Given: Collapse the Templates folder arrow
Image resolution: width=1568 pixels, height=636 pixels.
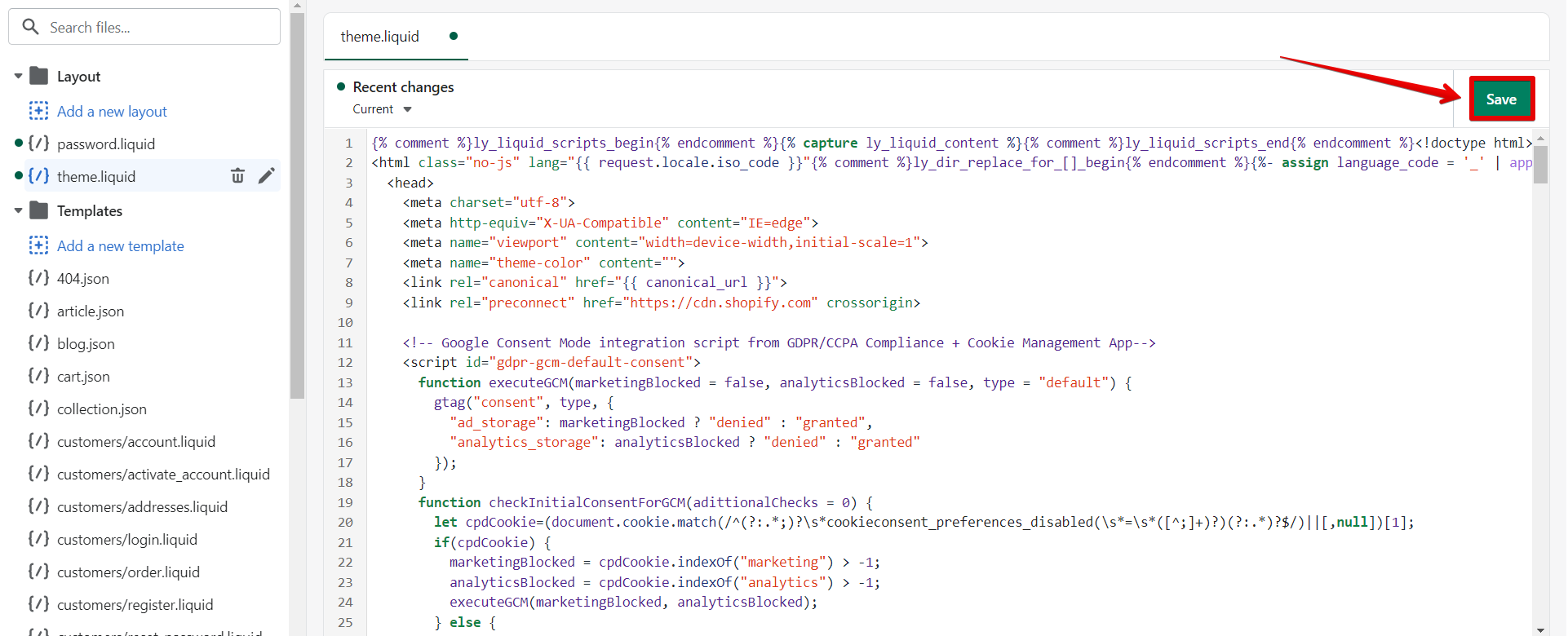Looking at the screenshot, I should click(x=18, y=210).
